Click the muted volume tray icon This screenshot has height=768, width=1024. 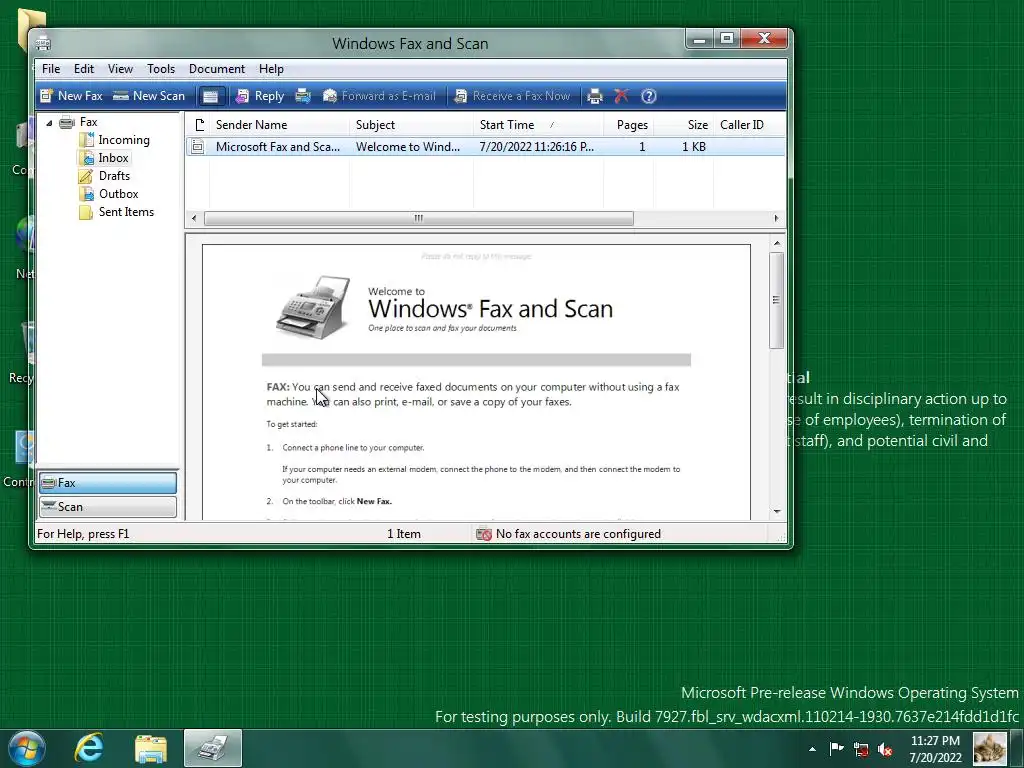point(885,749)
